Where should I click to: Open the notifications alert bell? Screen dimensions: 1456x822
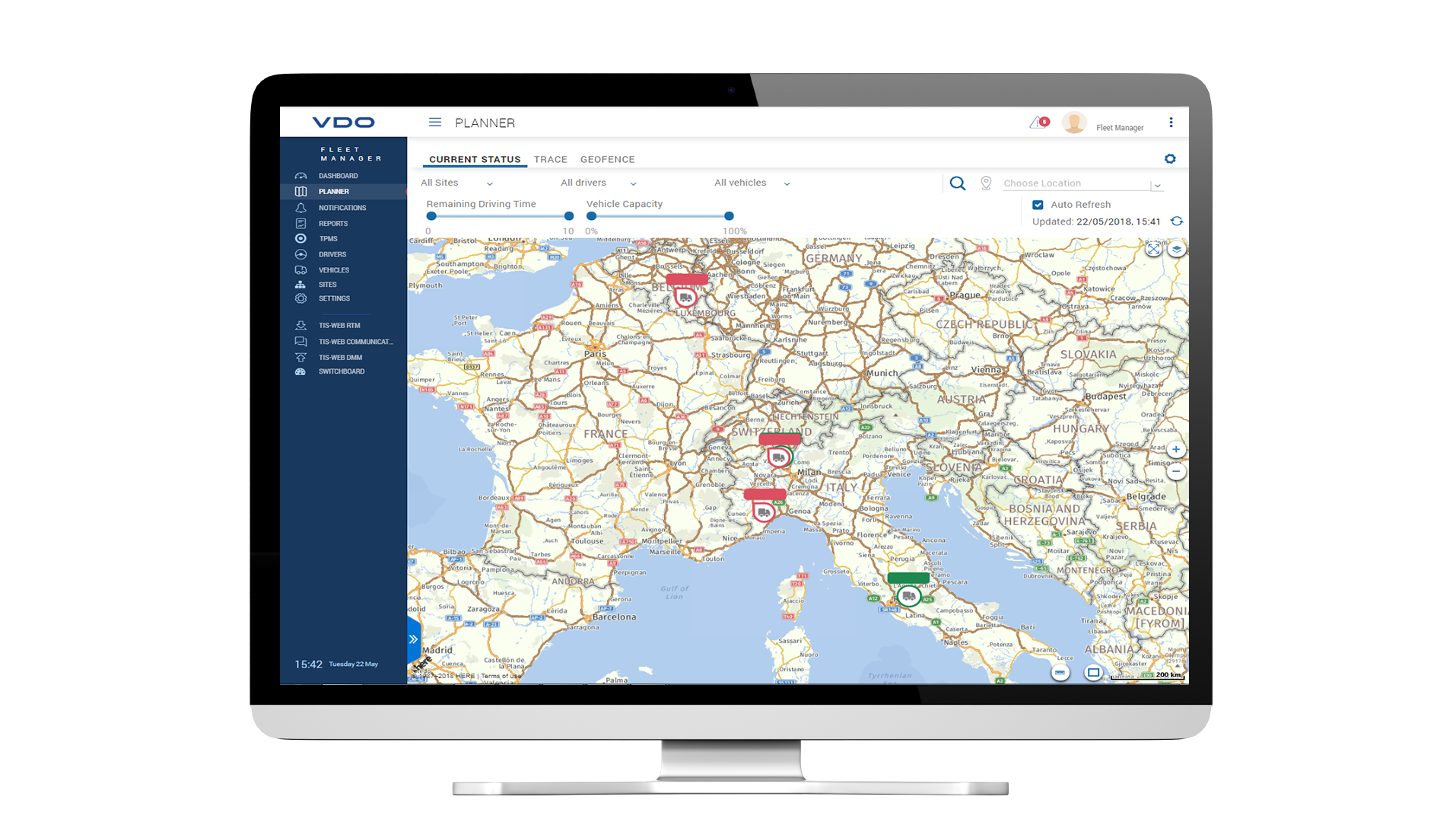point(1038,123)
